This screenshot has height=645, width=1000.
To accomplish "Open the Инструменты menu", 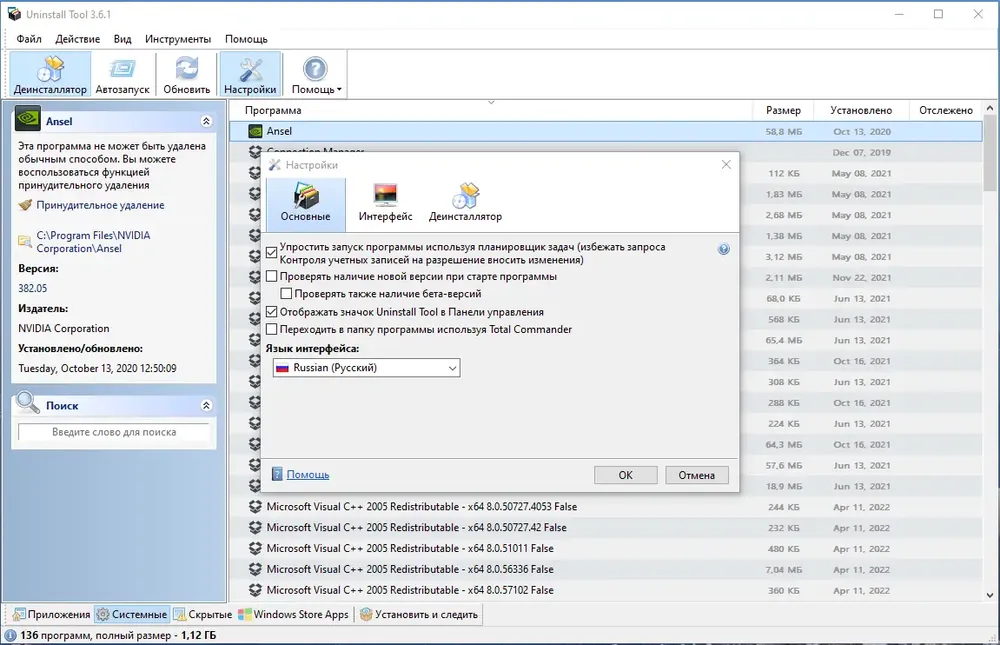I will pos(178,39).
